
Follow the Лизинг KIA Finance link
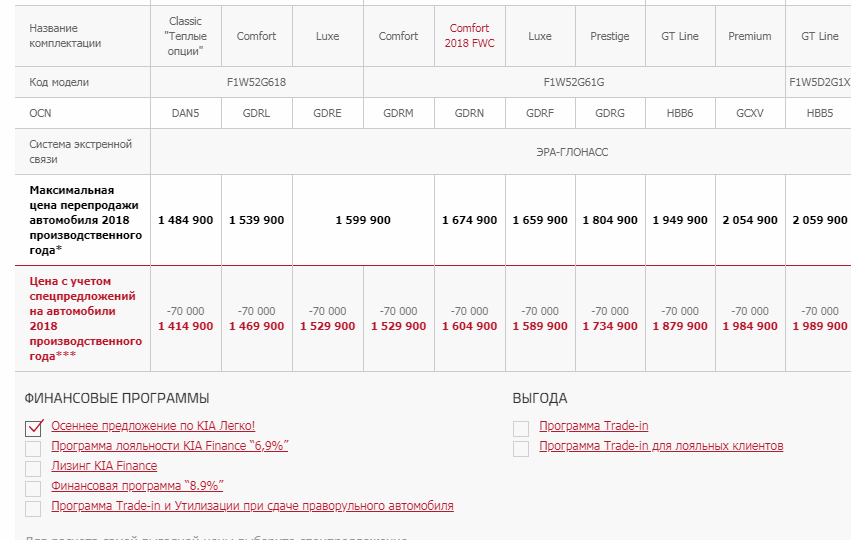click(x=104, y=466)
